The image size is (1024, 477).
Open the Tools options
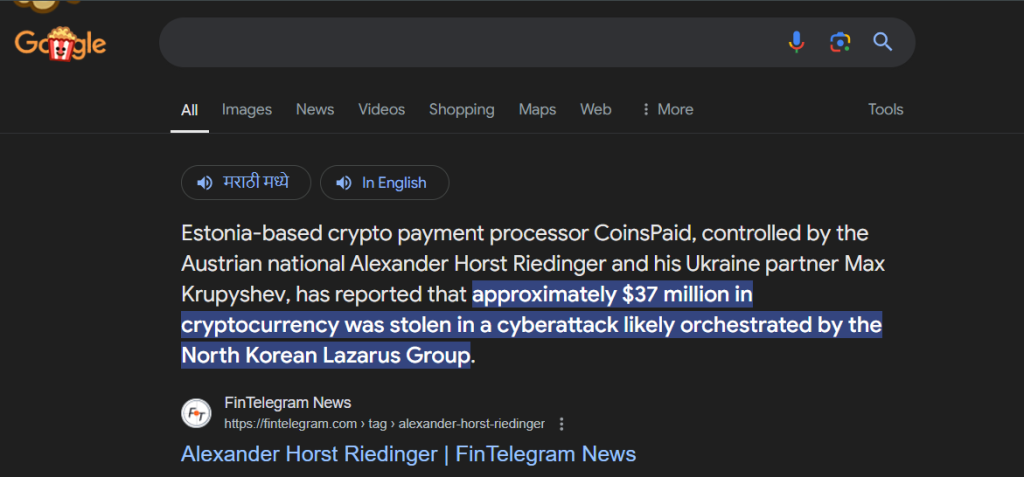tap(886, 109)
